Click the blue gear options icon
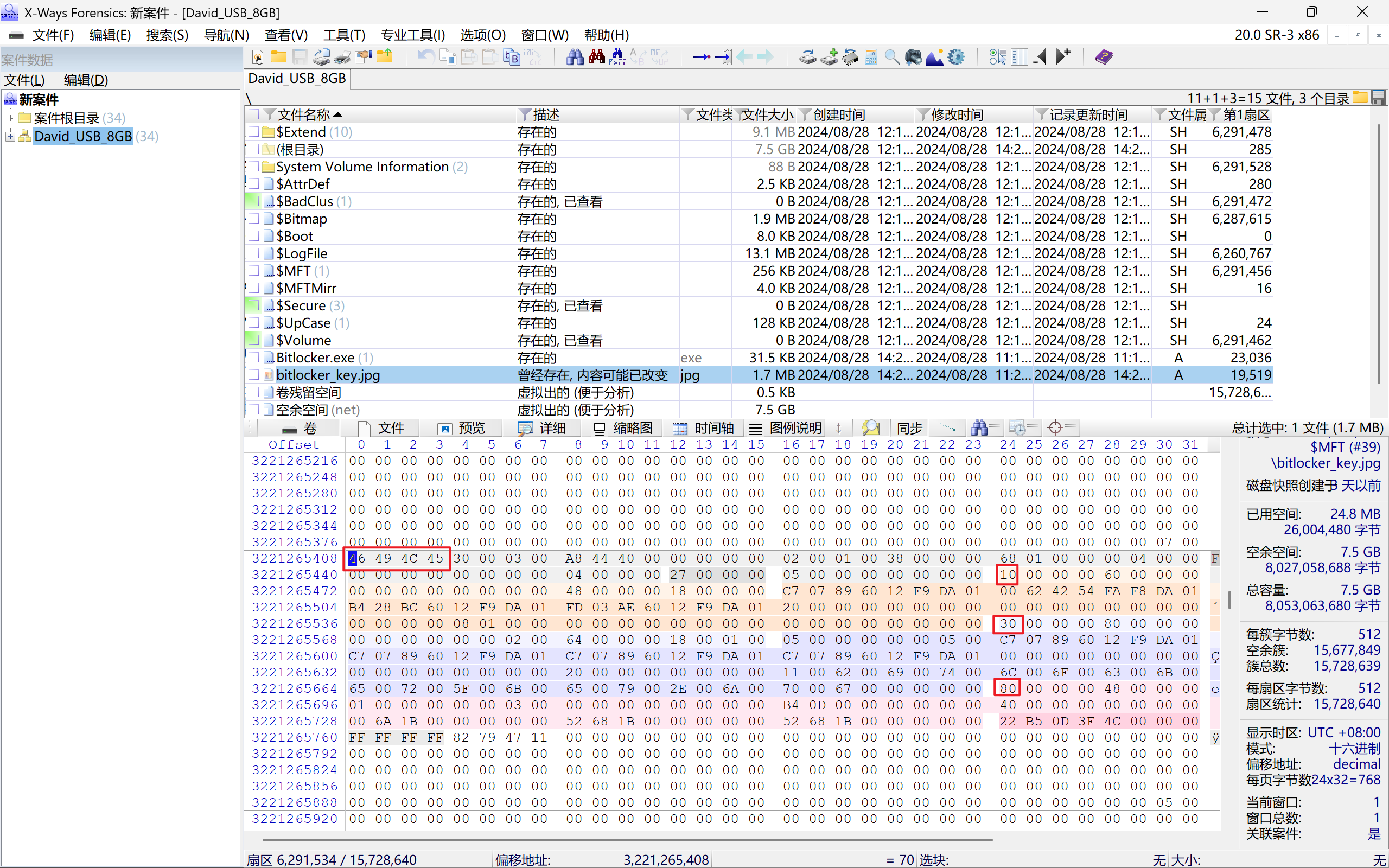The width and height of the screenshot is (1389, 868). coord(955,57)
